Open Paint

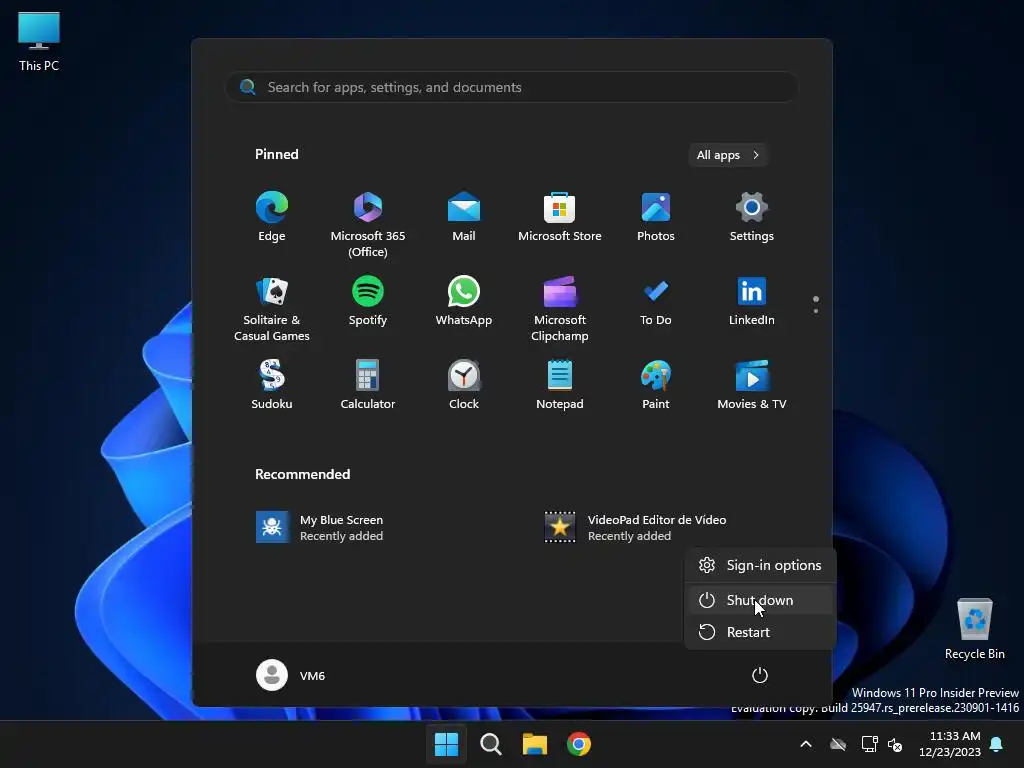coord(656,386)
